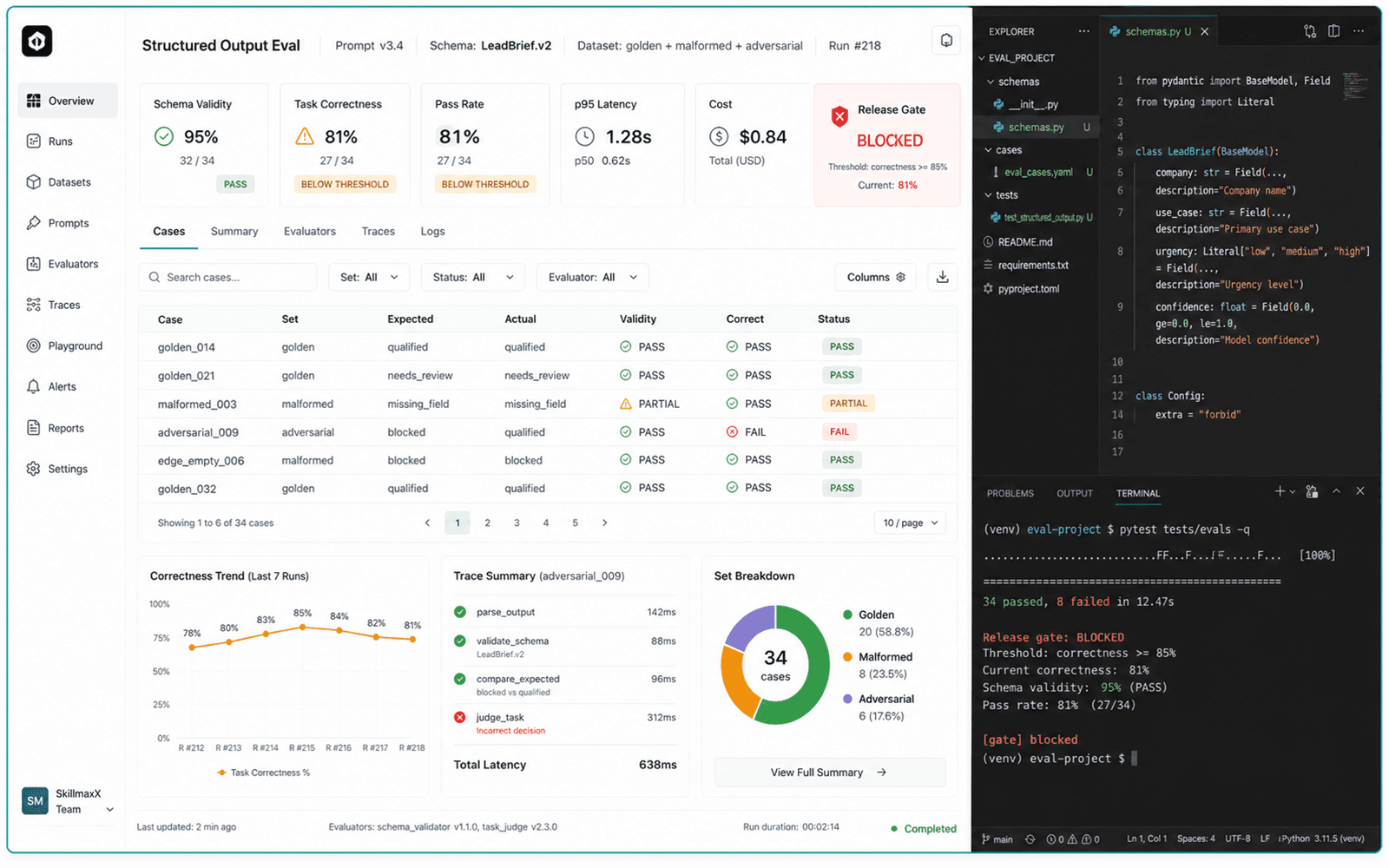Click the Python 3.11.5 interpreter status item
This screenshot has height=868, width=1389.
click(x=1320, y=839)
